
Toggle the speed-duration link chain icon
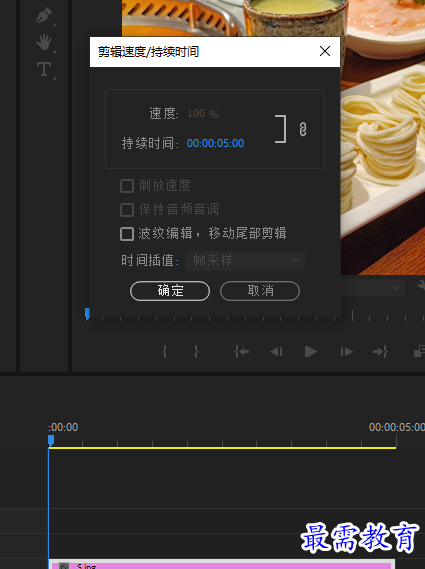[x=303, y=129]
